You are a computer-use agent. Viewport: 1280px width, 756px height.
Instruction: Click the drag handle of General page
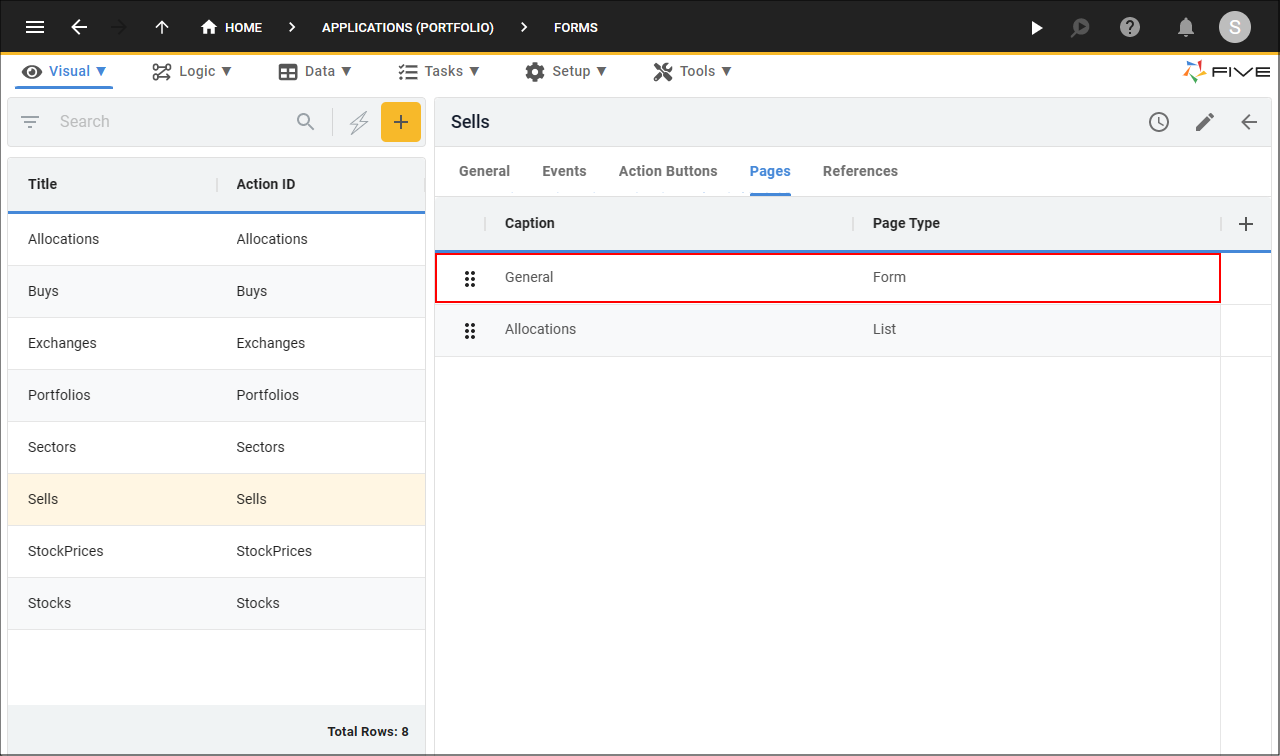(469, 278)
